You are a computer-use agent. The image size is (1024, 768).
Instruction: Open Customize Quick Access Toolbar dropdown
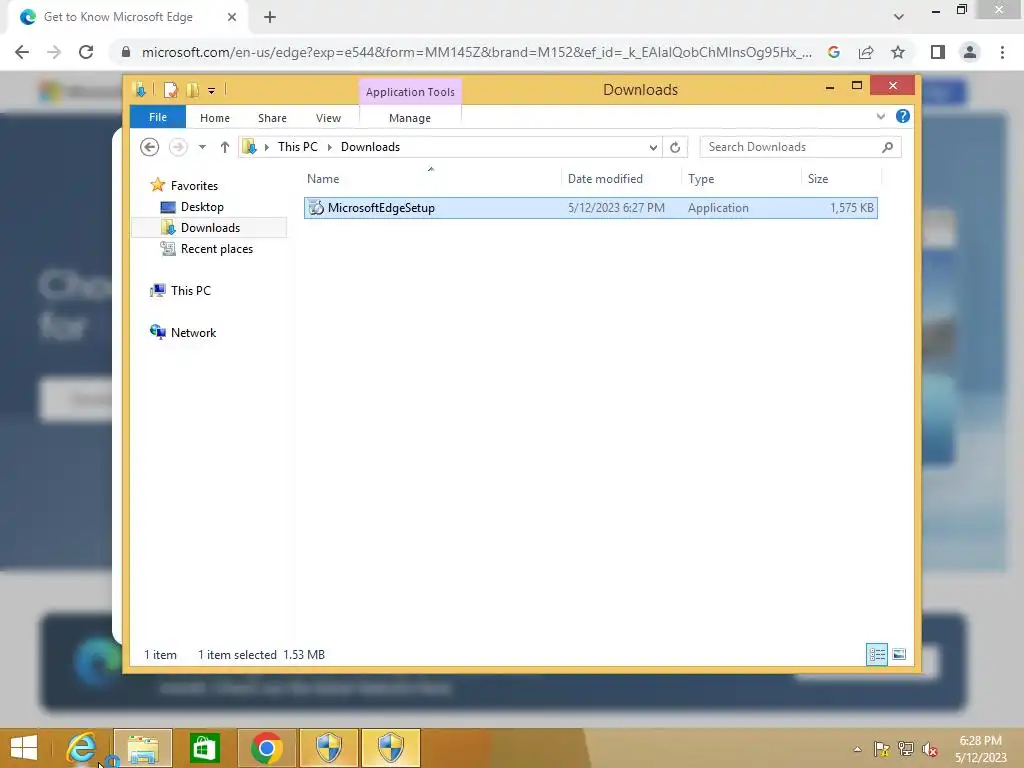pos(212,91)
